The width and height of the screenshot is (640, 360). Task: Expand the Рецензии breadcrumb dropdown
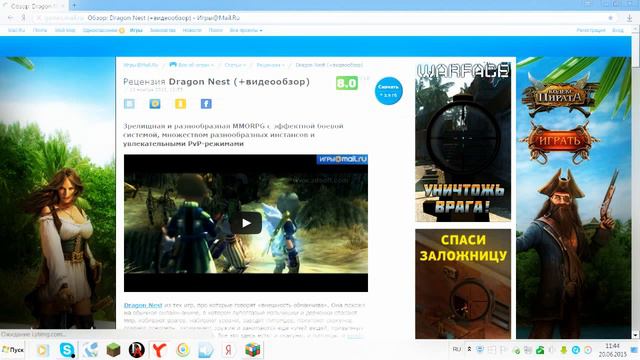pyautogui.click(x=270, y=65)
